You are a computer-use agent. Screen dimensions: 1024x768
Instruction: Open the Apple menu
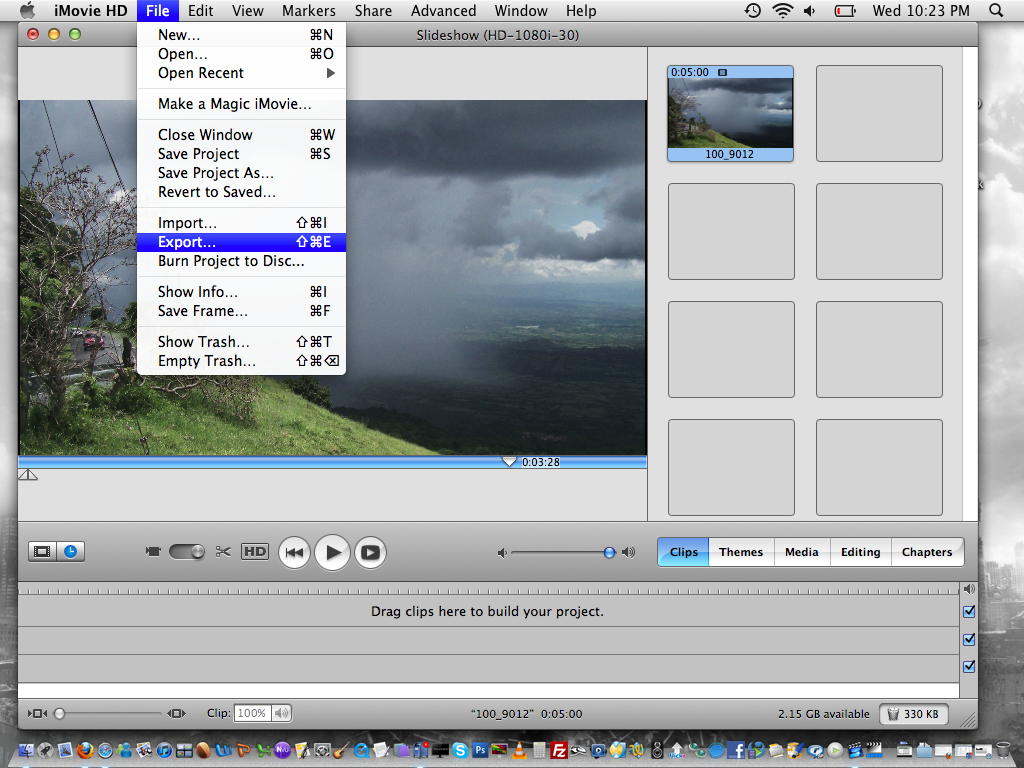click(x=27, y=10)
